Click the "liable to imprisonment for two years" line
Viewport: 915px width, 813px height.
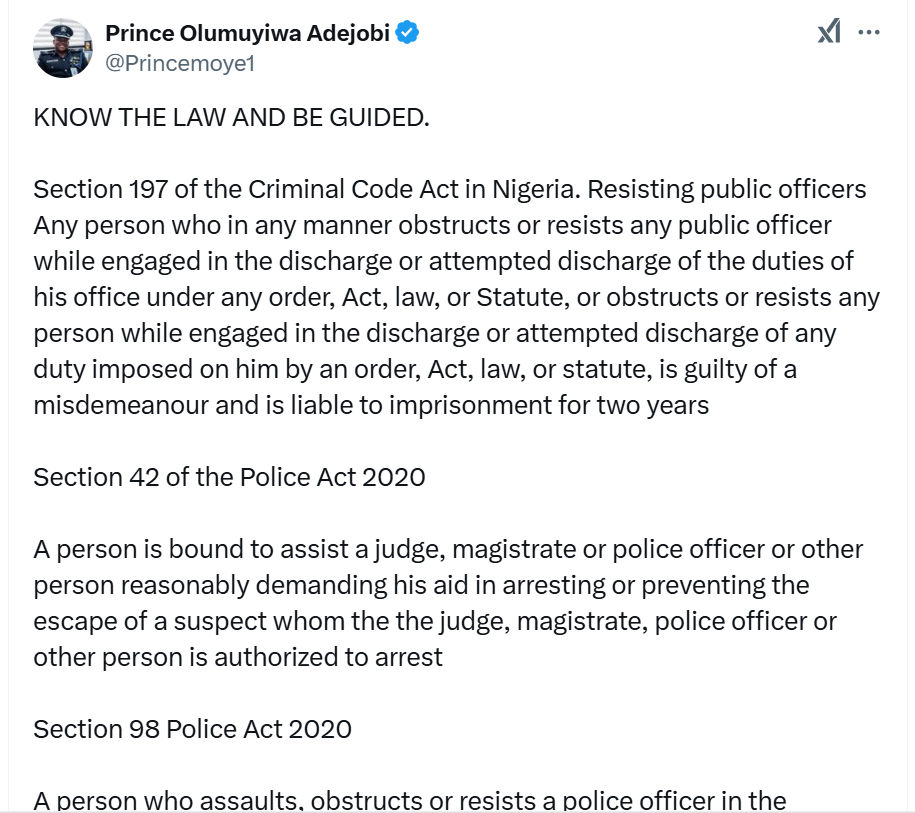371,405
